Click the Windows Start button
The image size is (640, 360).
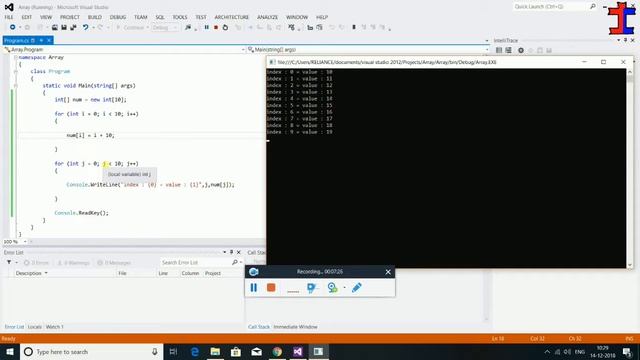pyautogui.click(x=10, y=351)
